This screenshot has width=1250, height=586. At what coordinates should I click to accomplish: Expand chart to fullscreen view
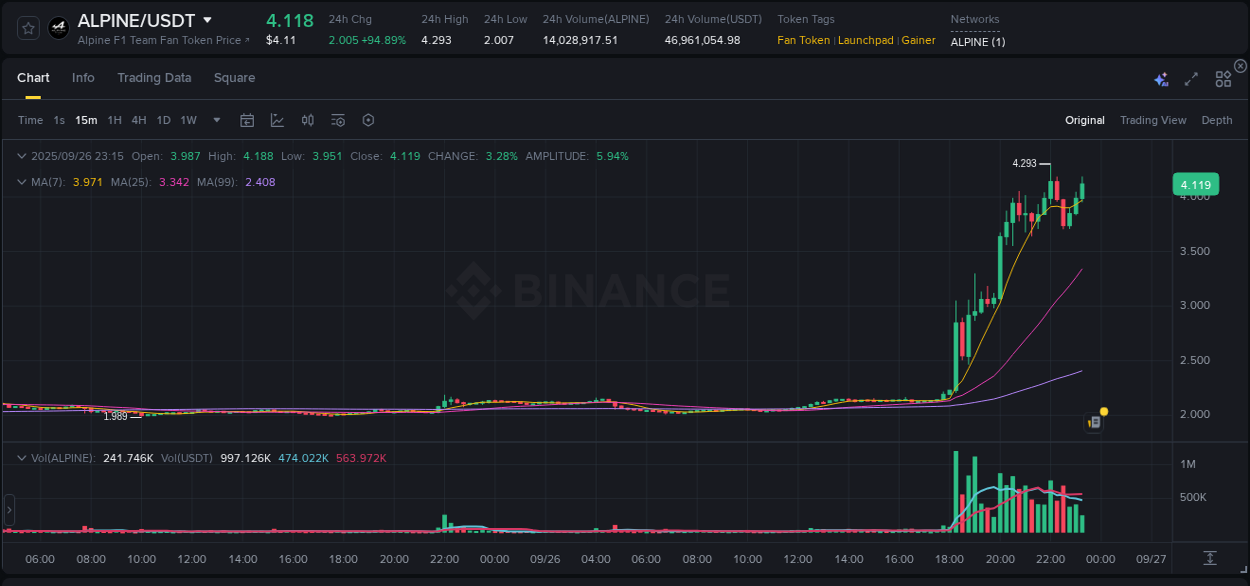tap(1190, 78)
